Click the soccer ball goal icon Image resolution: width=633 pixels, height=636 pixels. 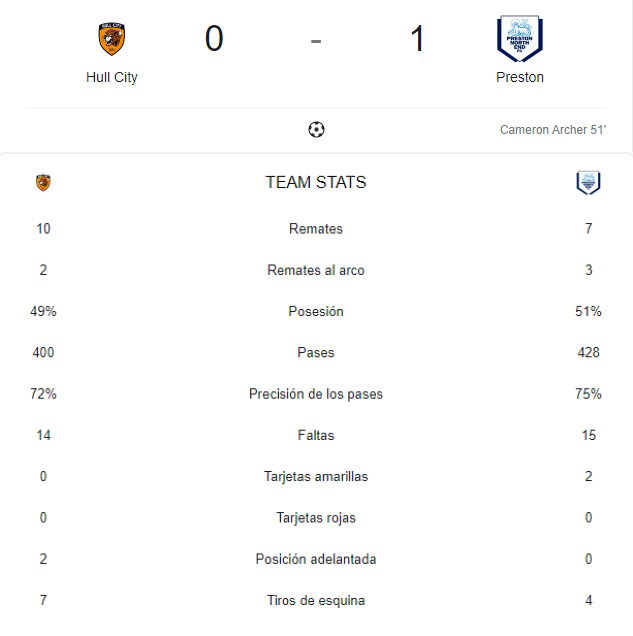tap(316, 130)
